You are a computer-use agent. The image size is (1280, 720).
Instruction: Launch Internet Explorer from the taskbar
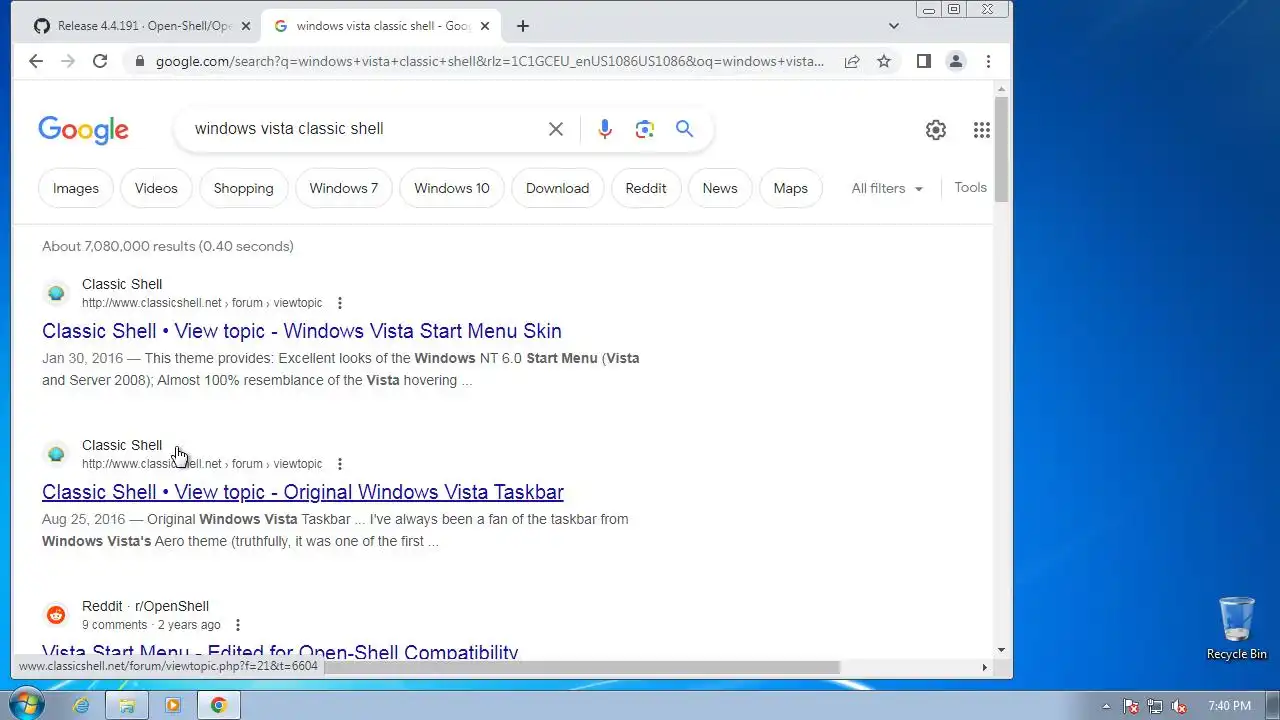[x=81, y=705]
